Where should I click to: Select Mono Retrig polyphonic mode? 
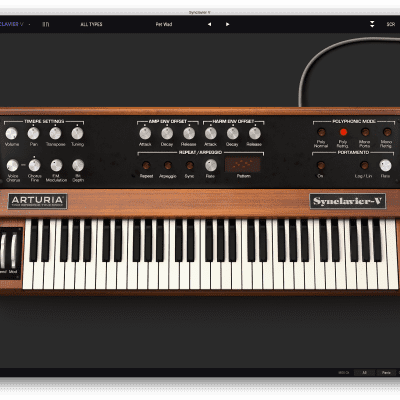(387, 132)
